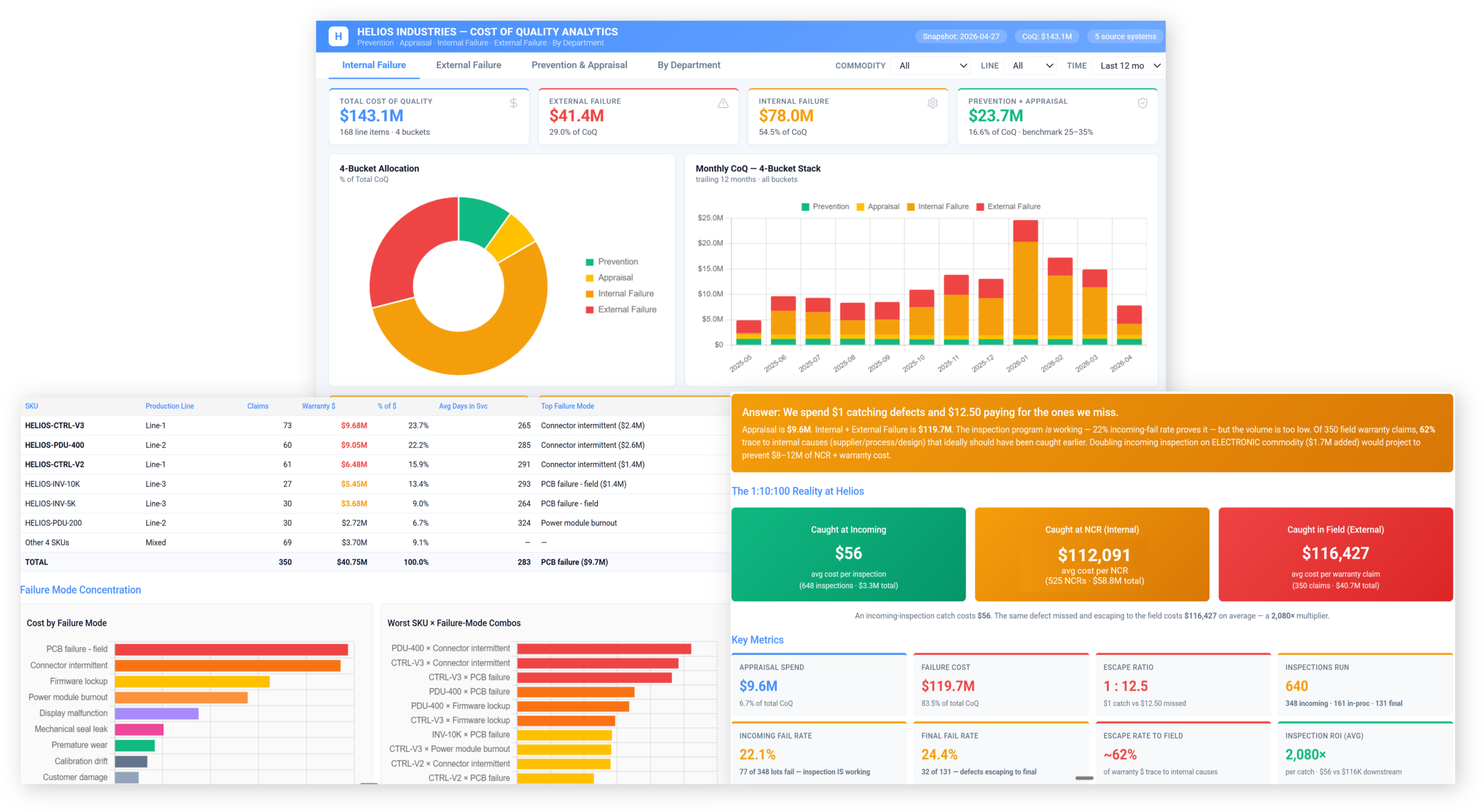This screenshot has width=1483, height=812.
Task: Click the Caught at NCR (Internal) card
Action: tap(1092, 554)
